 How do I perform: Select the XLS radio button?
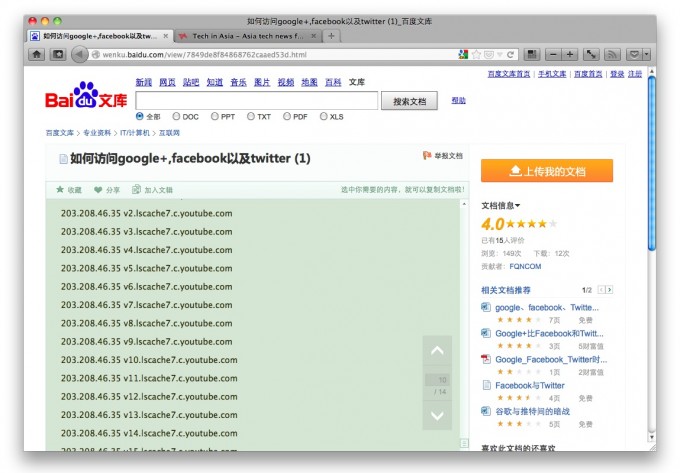(x=324, y=116)
